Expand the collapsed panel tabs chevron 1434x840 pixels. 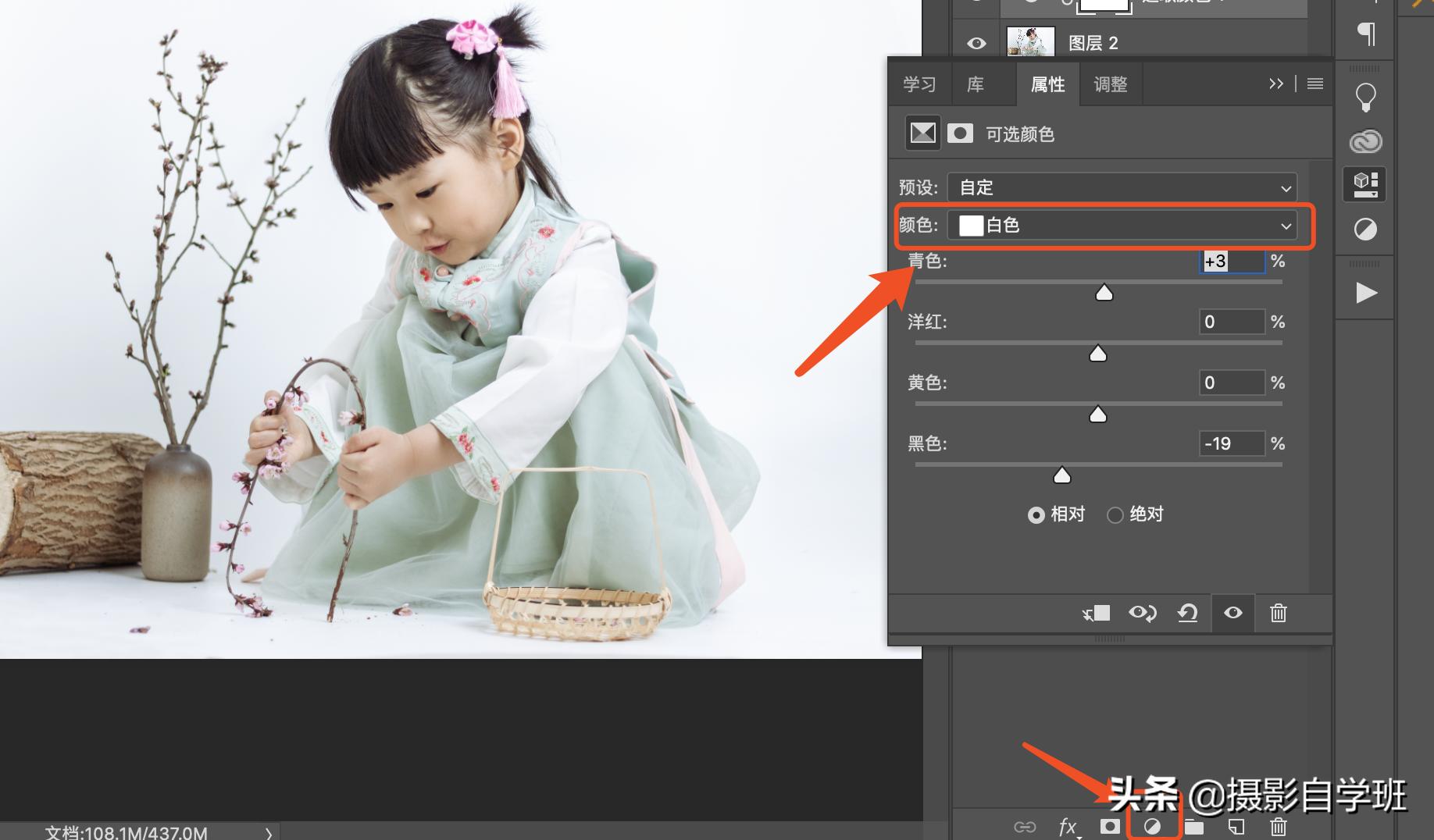pos(1275,84)
